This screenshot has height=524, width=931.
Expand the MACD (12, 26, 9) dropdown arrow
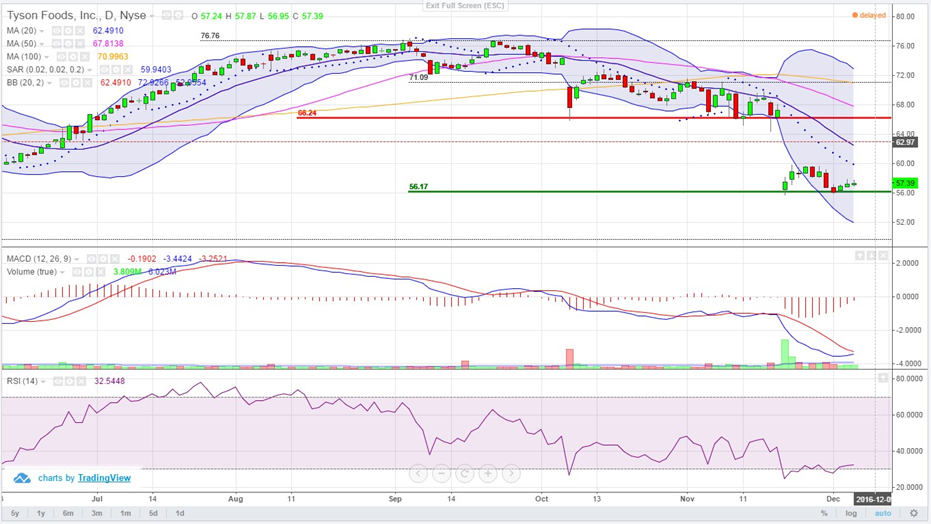77,259
